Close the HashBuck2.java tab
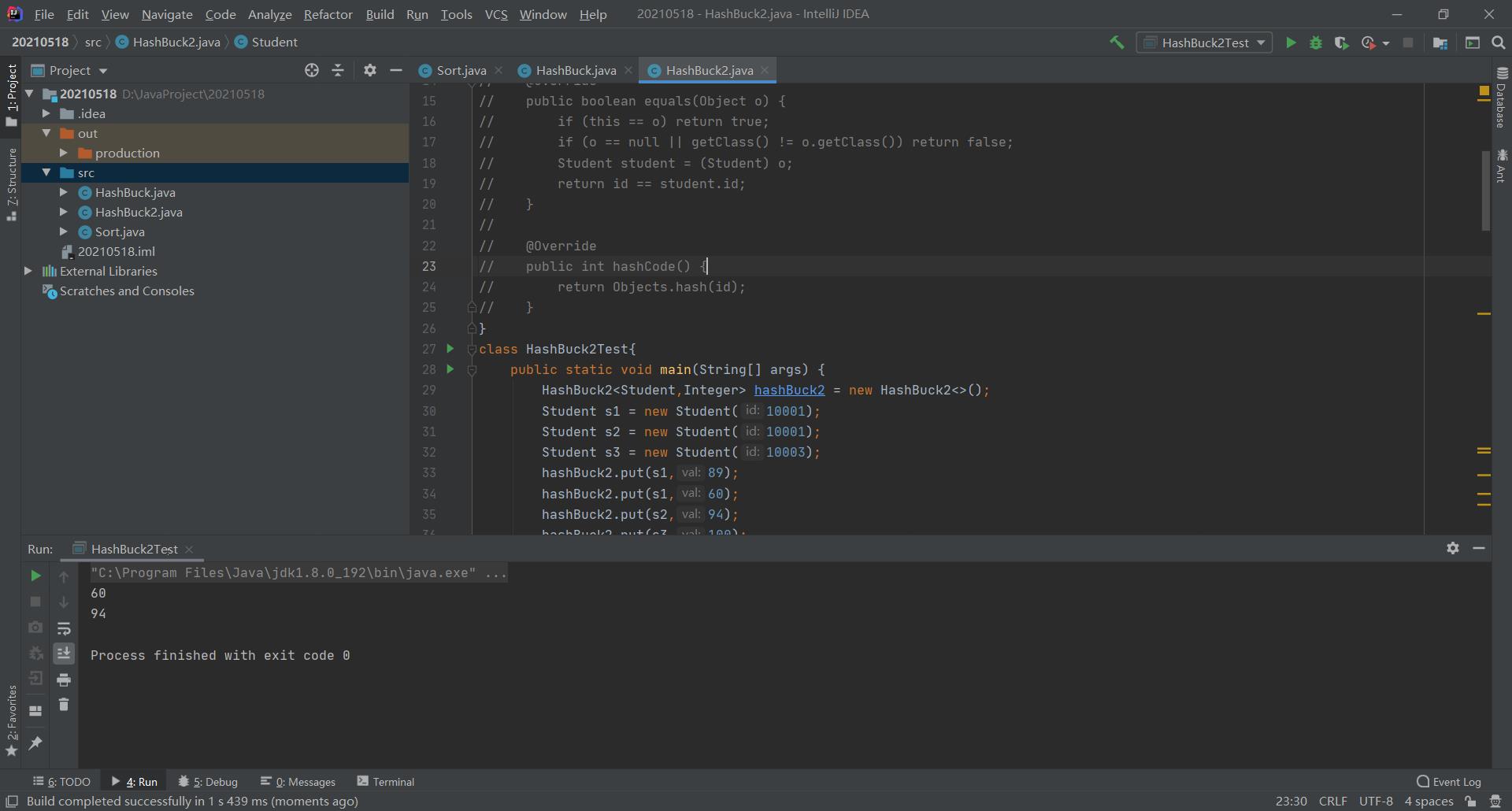The image size is (1512, 811). pos(765,70)
